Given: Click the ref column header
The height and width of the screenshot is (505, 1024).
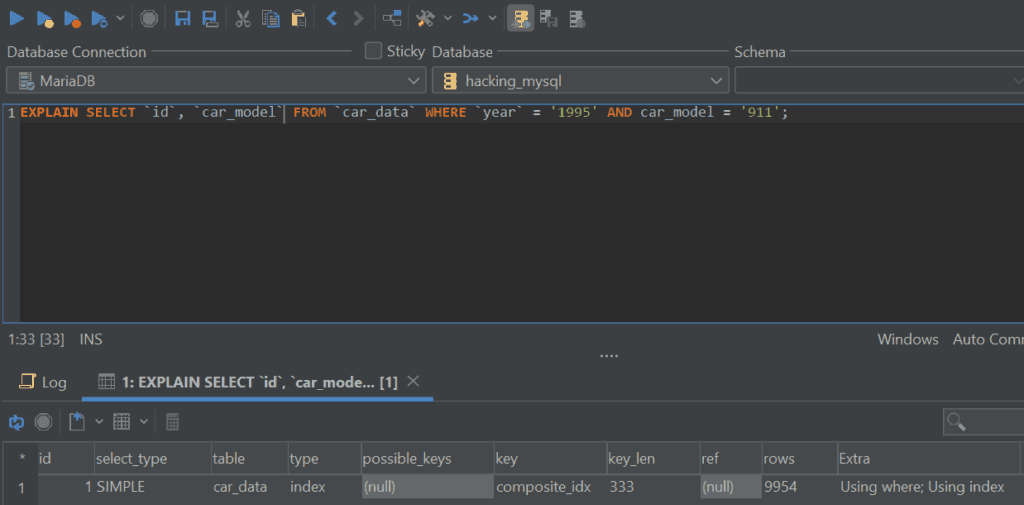Looking at the screenshot, I should [x=731, y=459].
